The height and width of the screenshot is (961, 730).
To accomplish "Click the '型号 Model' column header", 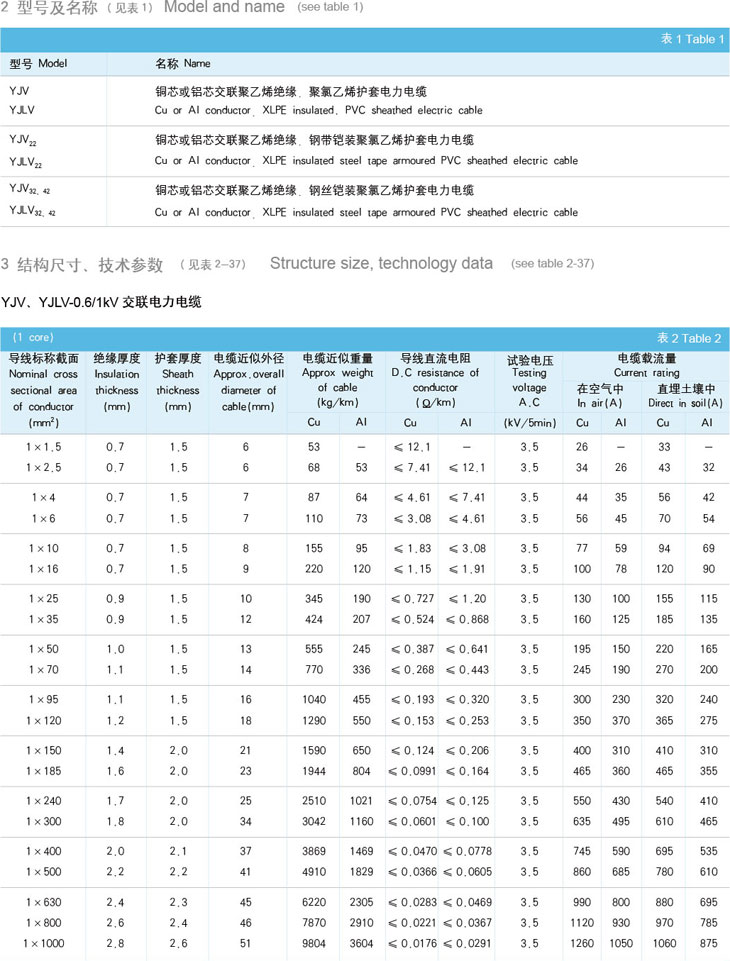I will 38,64.
